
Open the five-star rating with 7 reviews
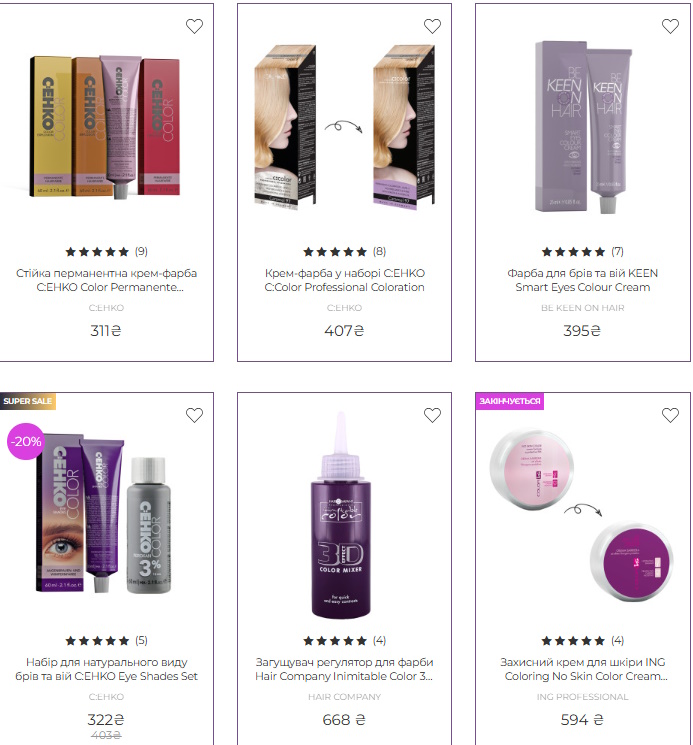click(x=582, y=251)
